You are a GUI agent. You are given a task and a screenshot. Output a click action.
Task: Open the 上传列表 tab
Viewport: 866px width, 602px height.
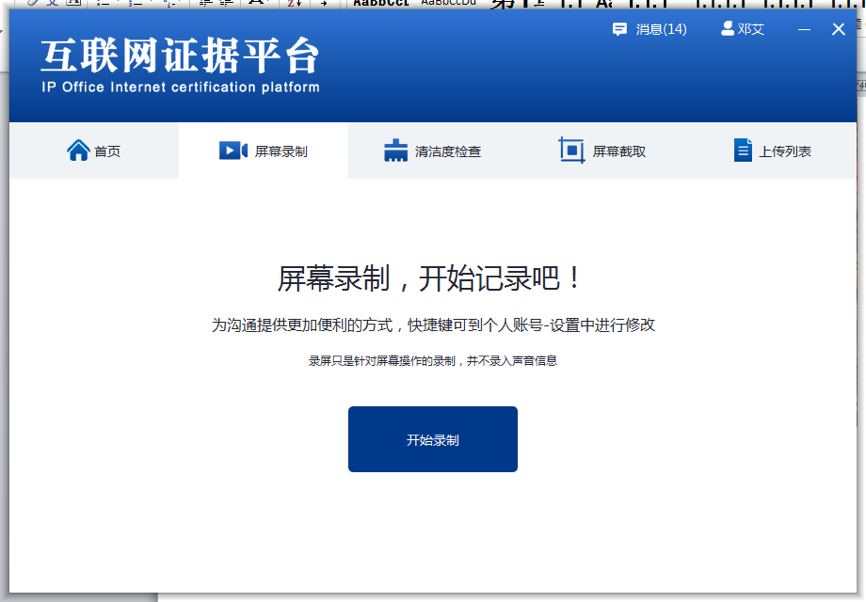[785, 152]
